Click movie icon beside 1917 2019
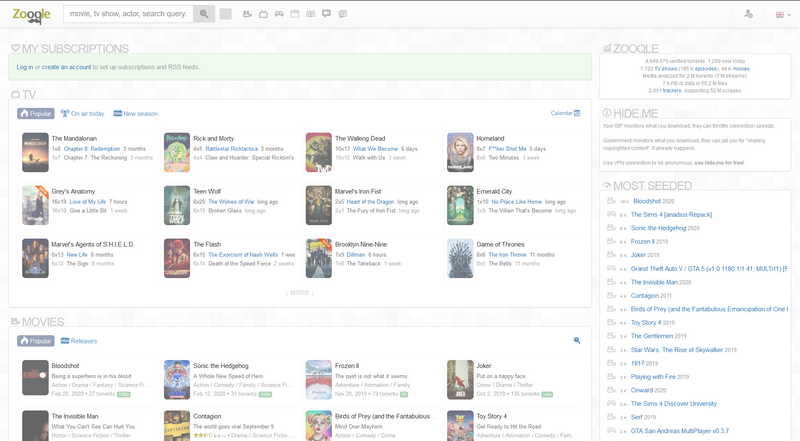 coord(611,363)
